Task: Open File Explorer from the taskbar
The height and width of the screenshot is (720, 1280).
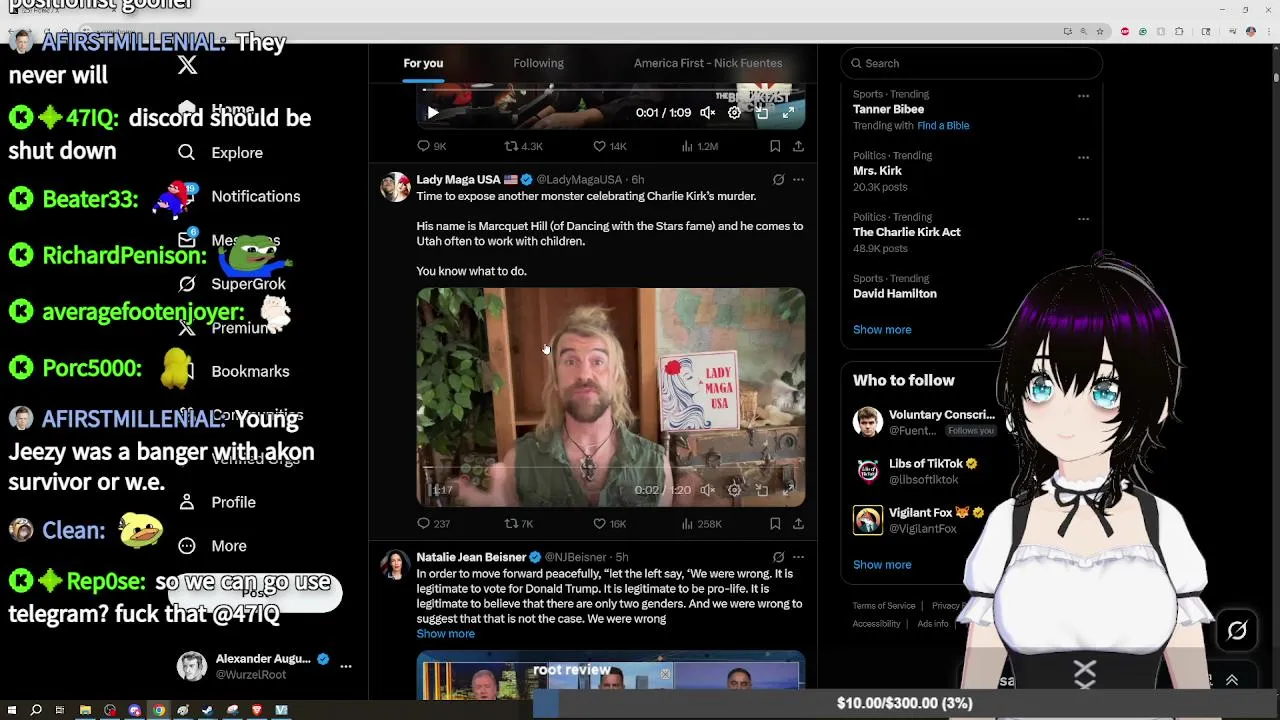Action: [85, 710]
